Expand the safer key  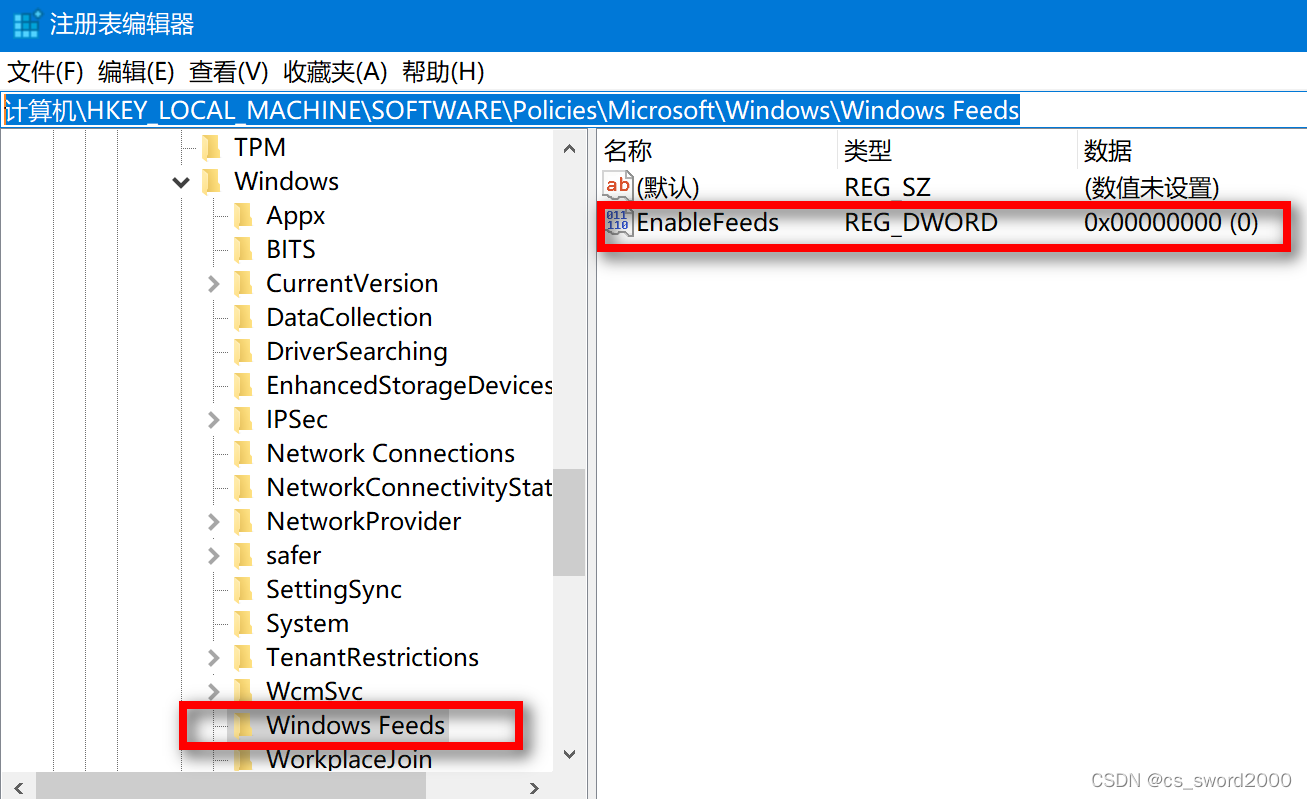click(213, 556)
